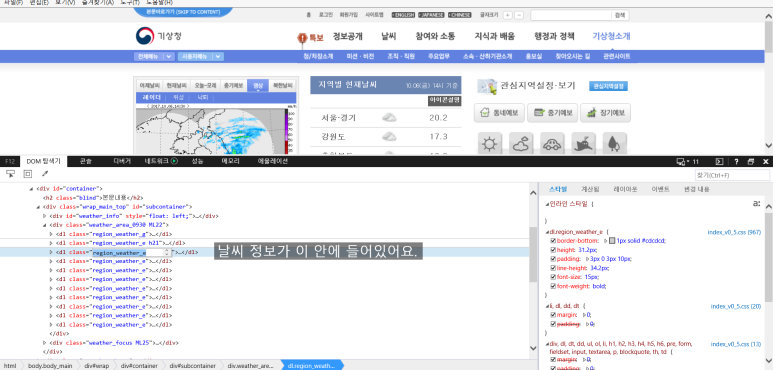The image size is (773, 370).
Task: Collapse the div id container node
Action: point(32,188)
